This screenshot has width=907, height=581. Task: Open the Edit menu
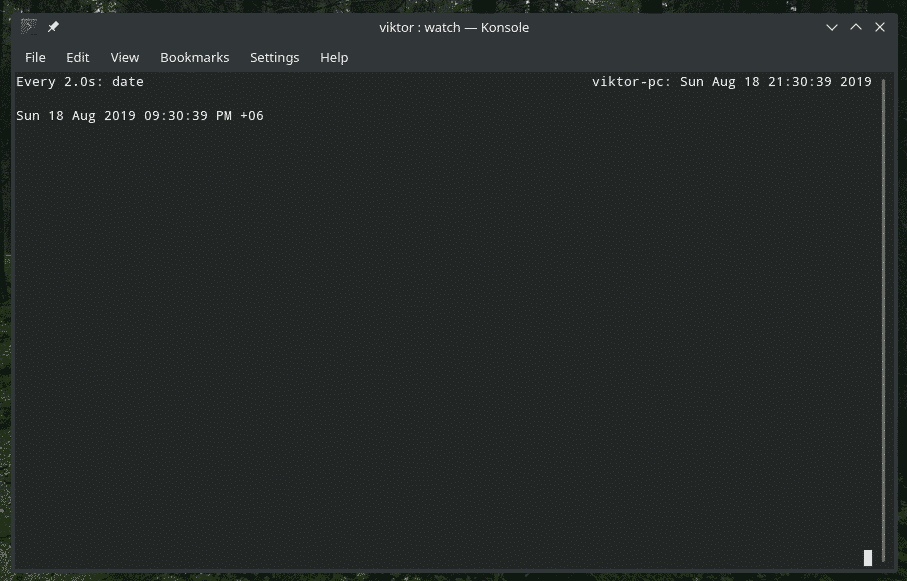[x=77, y=57]
